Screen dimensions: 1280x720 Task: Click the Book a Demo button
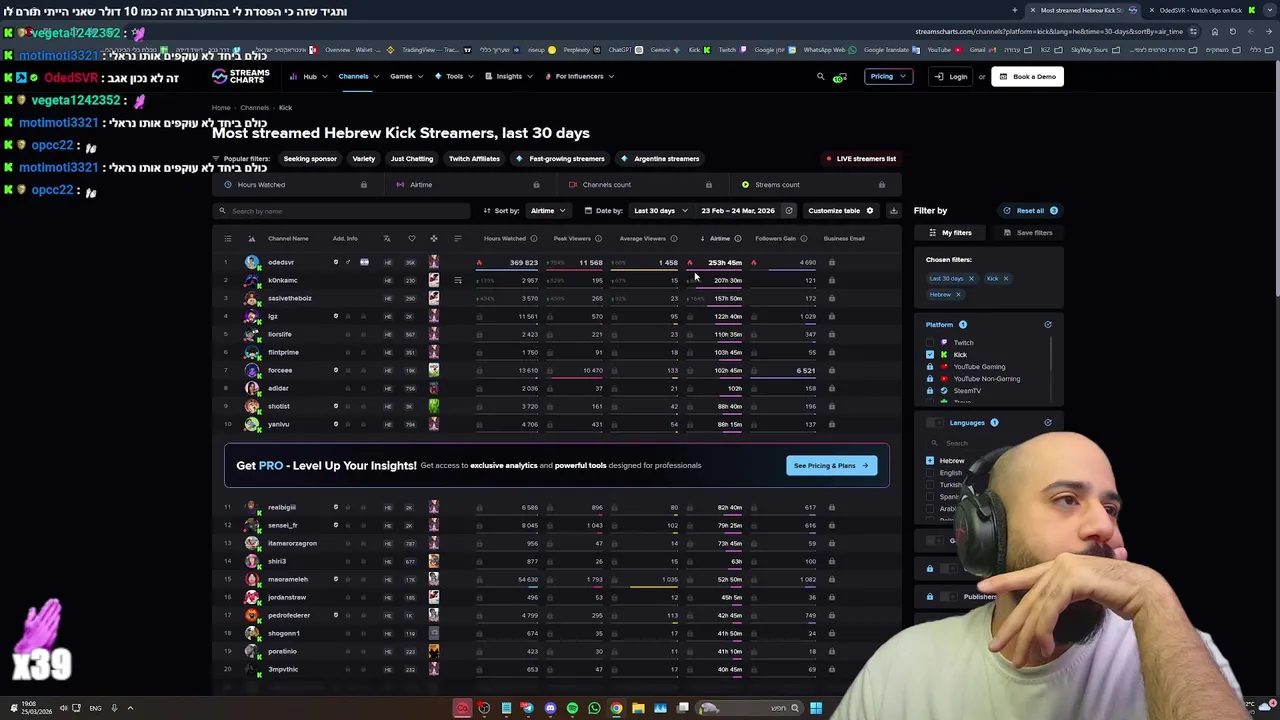point(1027,76)
